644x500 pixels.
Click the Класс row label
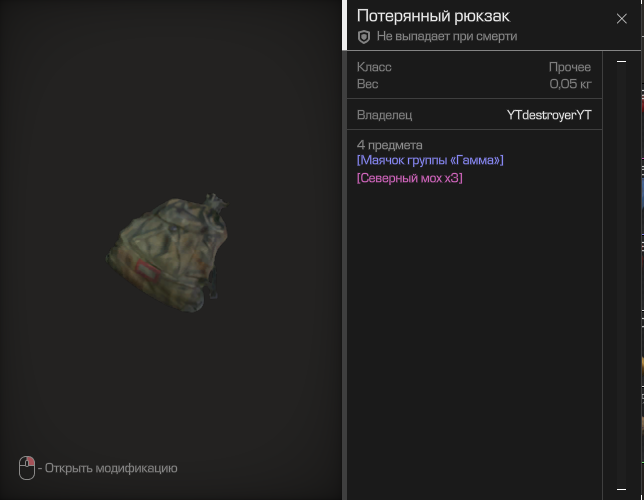(x=374, y=67)
